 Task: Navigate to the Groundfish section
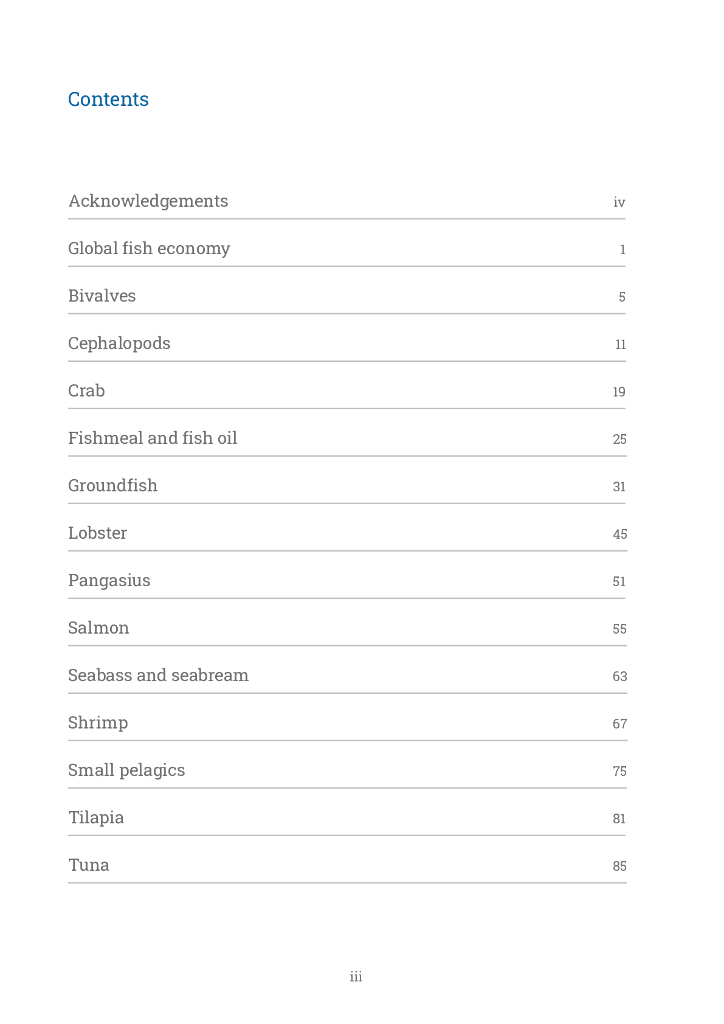click(113, 486)
